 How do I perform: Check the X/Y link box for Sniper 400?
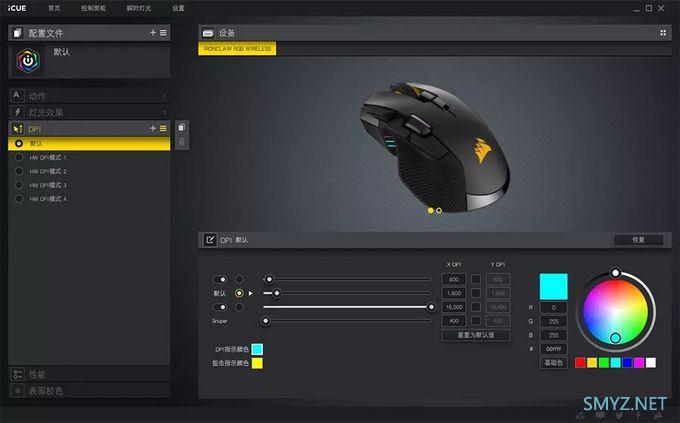(476, 321)
